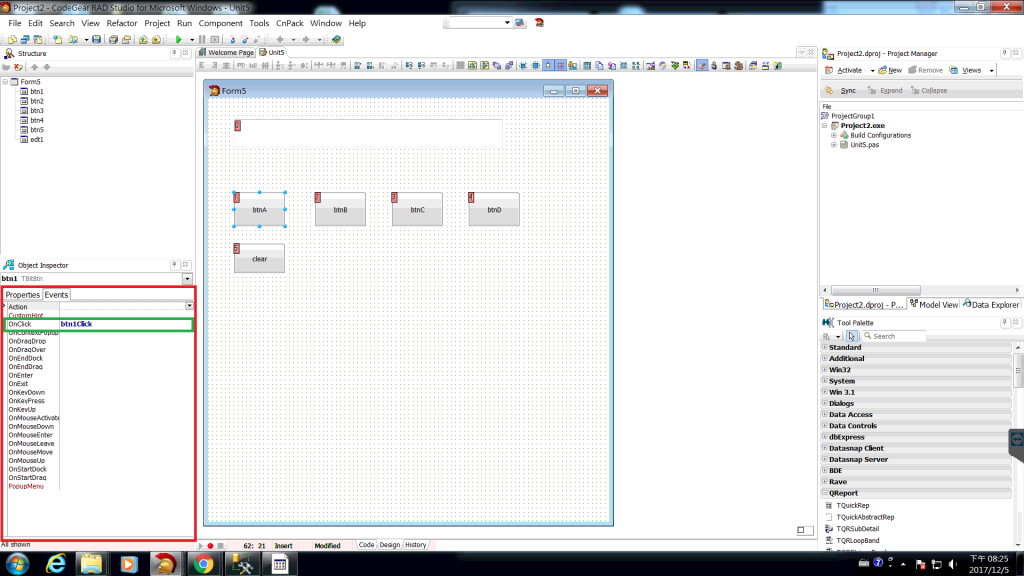
Task: Click the New button in Project Manager
Action: pos(890,71)
